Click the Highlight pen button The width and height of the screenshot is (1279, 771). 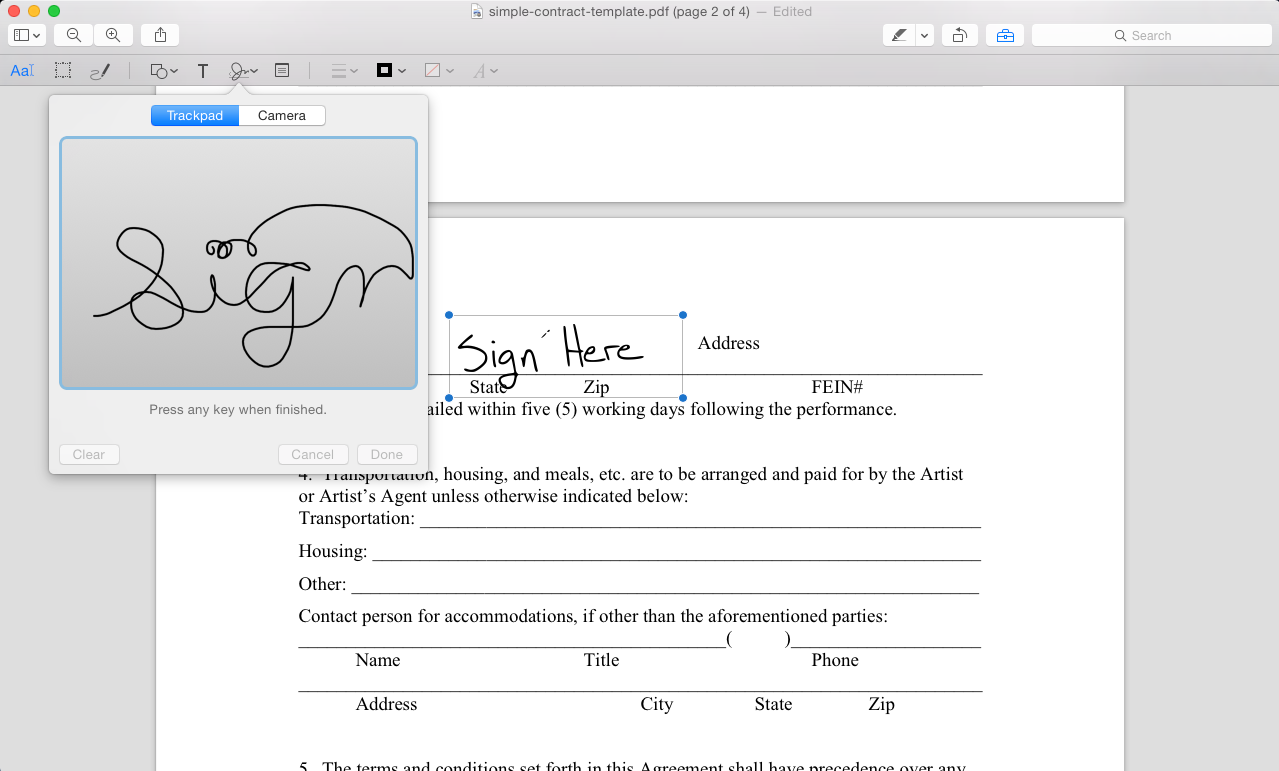tap(899, 35)
